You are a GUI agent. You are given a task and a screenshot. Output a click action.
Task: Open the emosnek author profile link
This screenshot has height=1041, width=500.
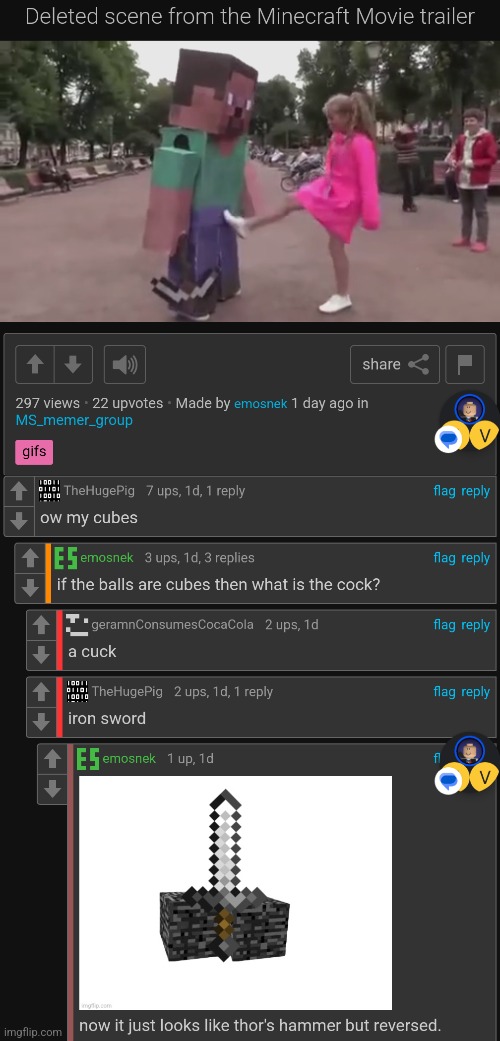click(260, 404)
